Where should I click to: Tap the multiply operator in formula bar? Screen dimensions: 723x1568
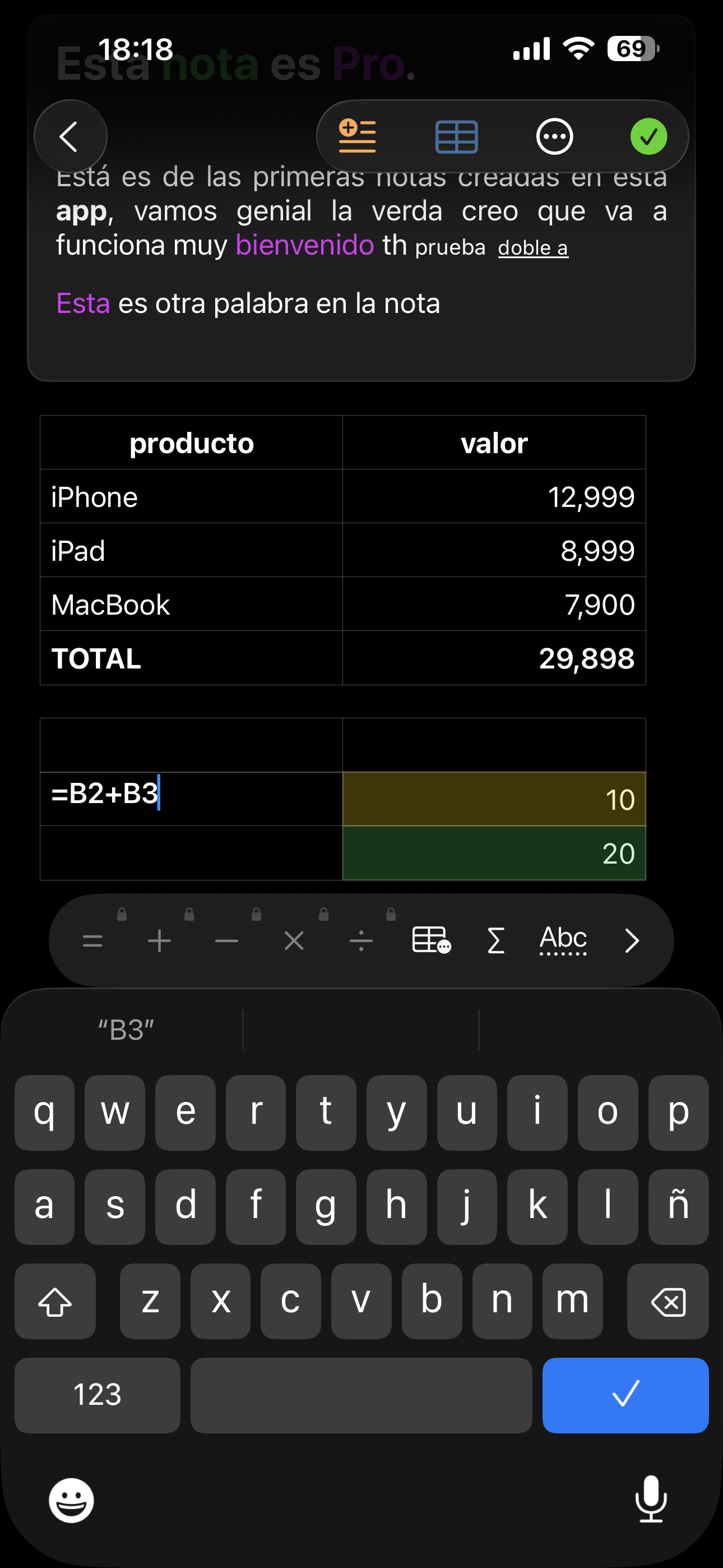tap(294, 941)
